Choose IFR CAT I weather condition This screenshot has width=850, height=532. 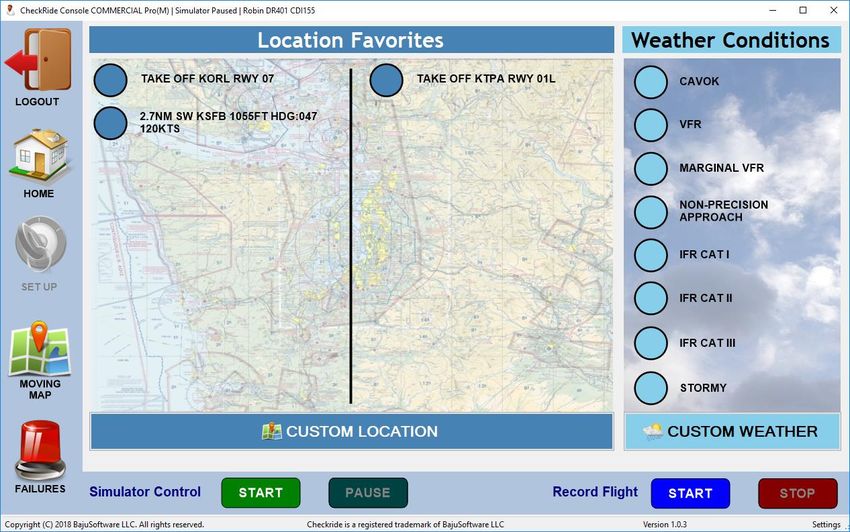coord(651,255)
